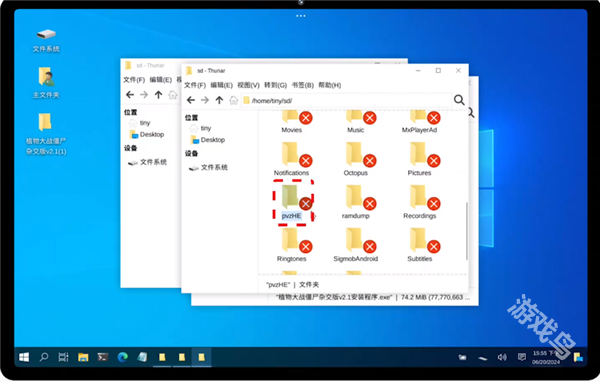The width and height of the screenshot is (600, 381).
Task: Select the Octopus folder
Action: 356,159
